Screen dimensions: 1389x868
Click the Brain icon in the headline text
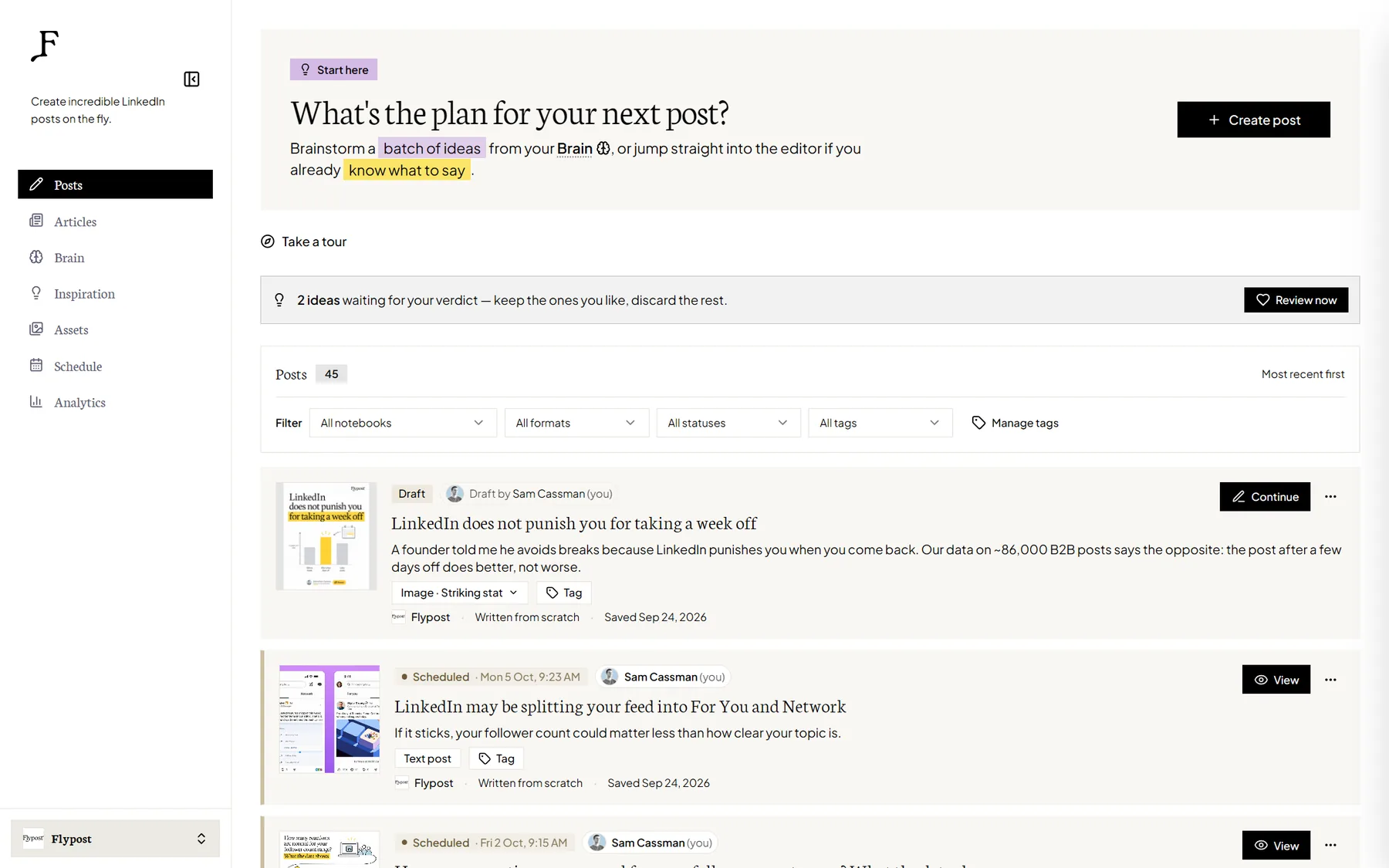click(603, 148)
